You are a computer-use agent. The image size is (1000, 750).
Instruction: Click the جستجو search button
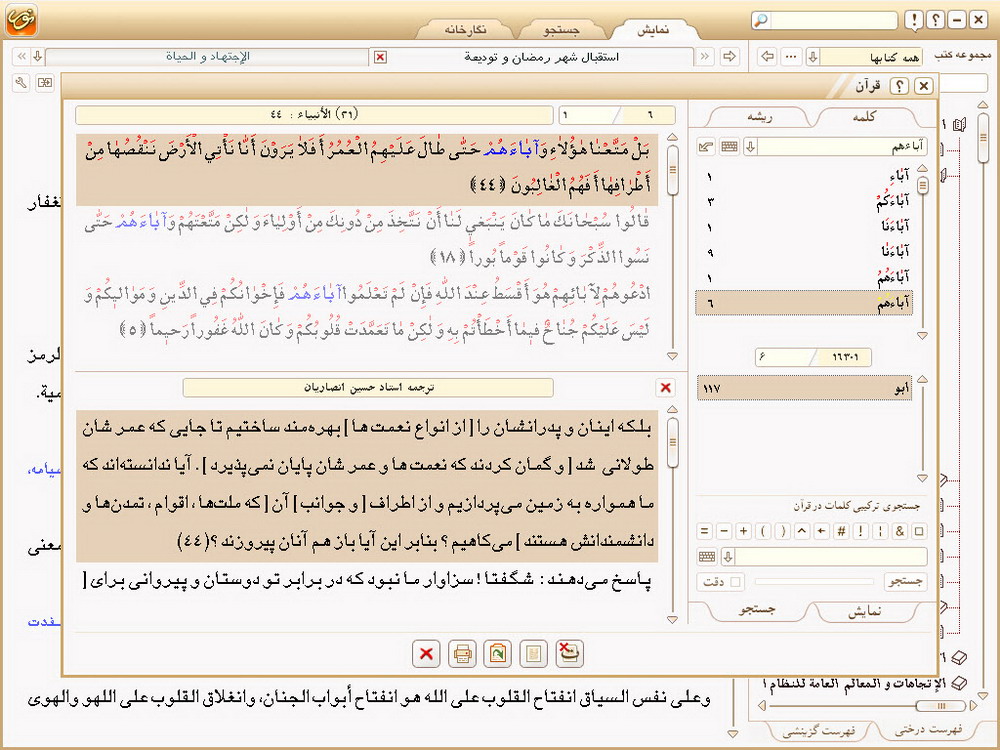point(905,581)
